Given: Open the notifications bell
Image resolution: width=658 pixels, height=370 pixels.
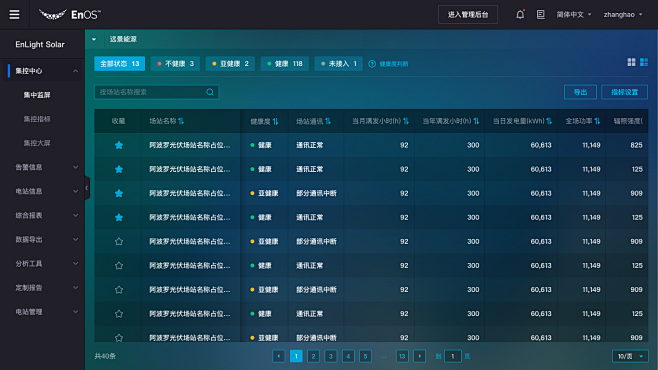Looking at the screenshot, I should 520,15.
